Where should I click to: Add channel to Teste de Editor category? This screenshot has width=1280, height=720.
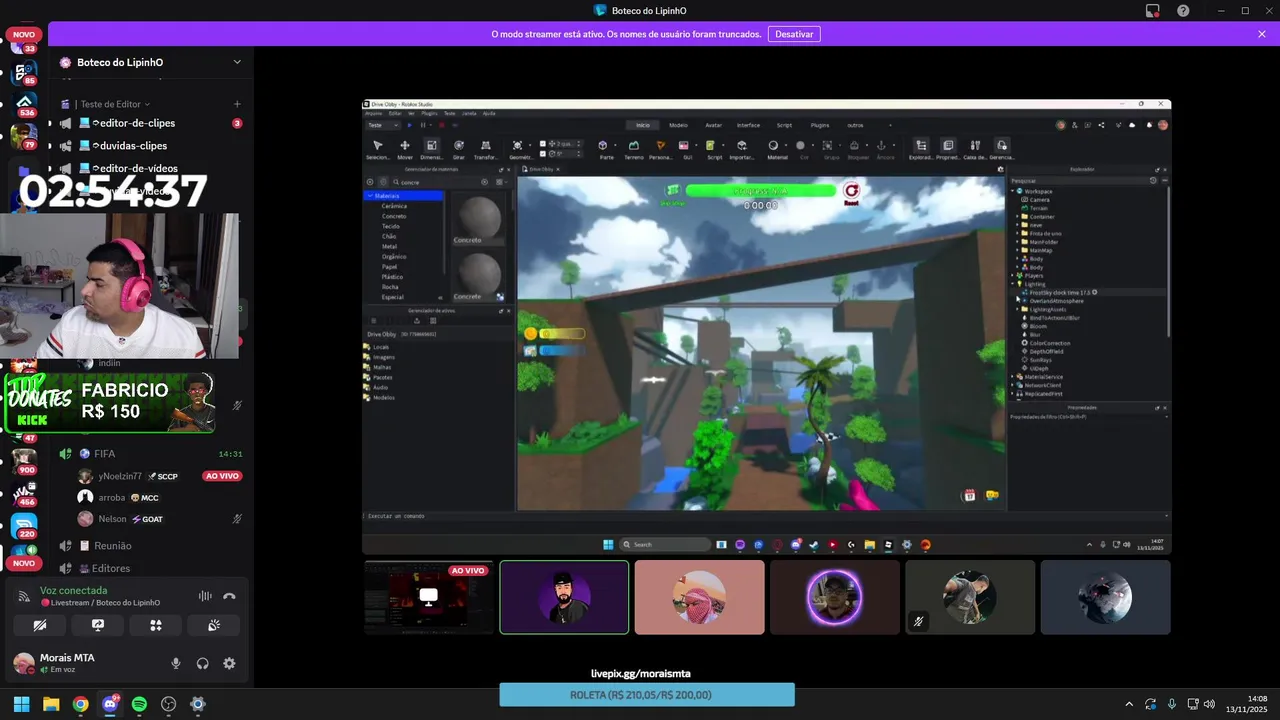[x=237, y=104]
